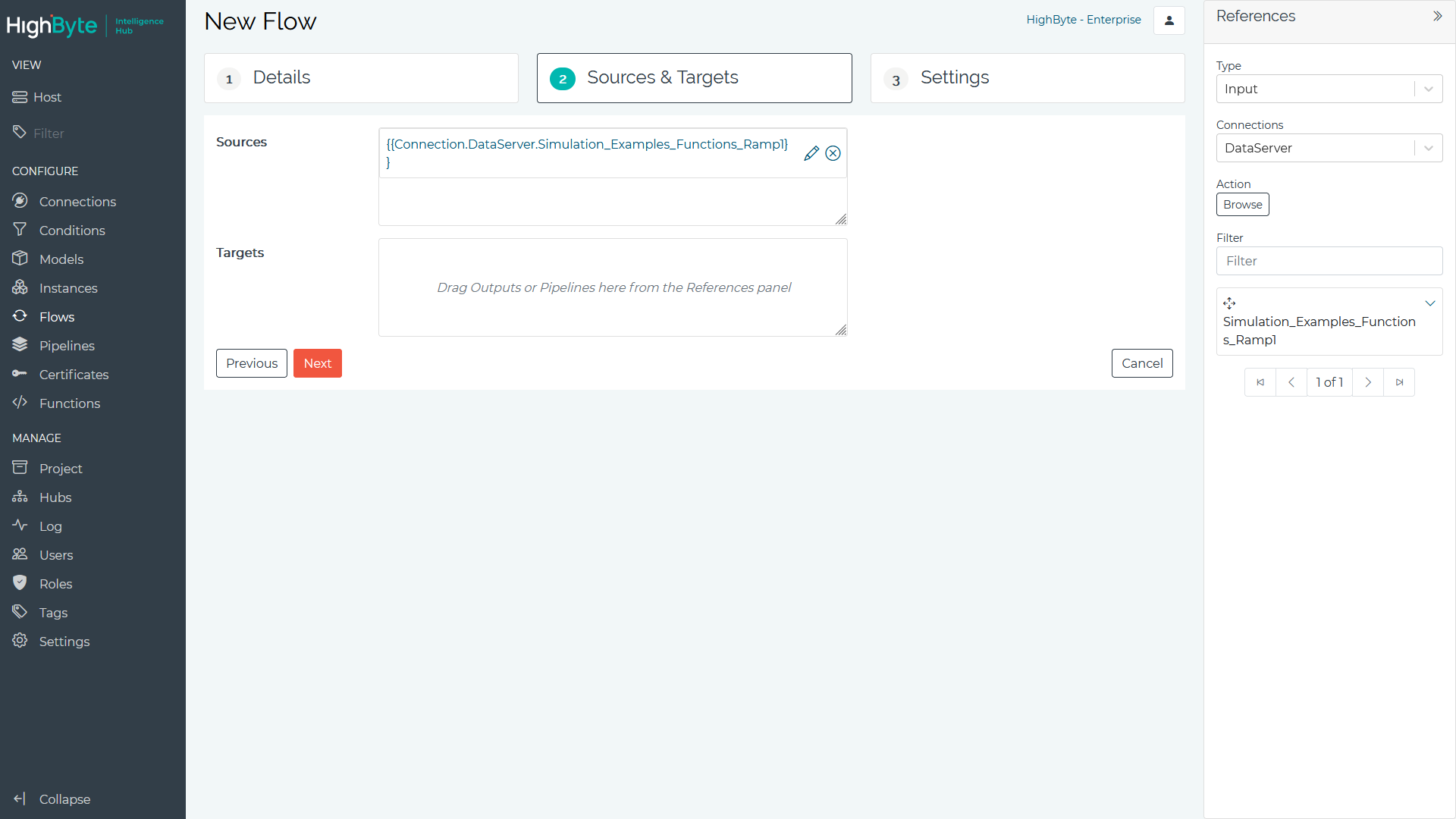Click the Collapse icon in sidebar
The height and width of the screenshot is (819, 1456).
(20, 799)
